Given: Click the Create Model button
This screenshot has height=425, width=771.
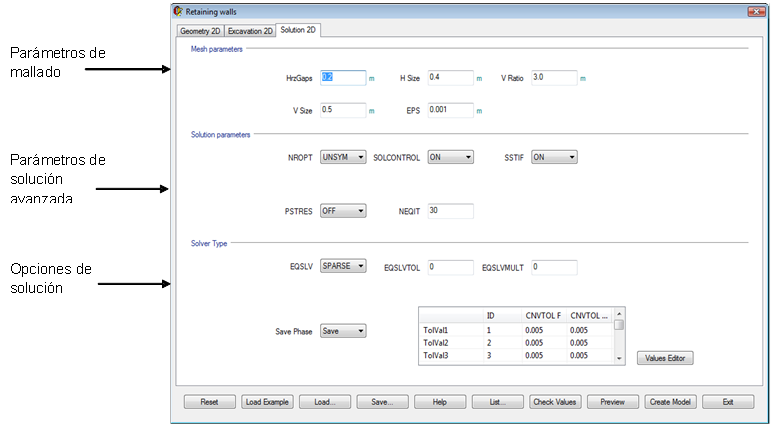Looking at the screenshot, I should pos(670,402).
